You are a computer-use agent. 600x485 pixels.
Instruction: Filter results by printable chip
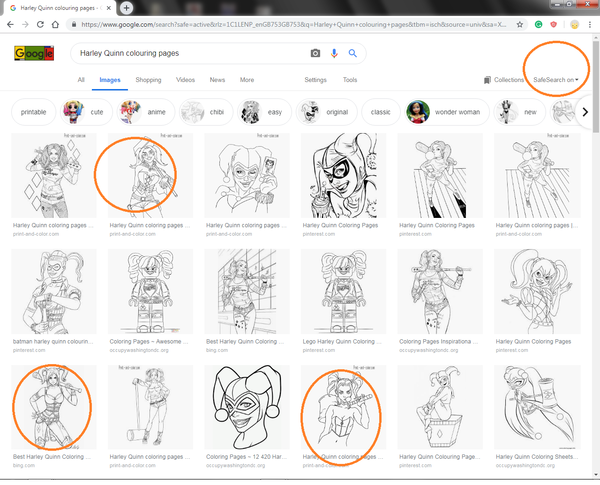tap(34, 112)
